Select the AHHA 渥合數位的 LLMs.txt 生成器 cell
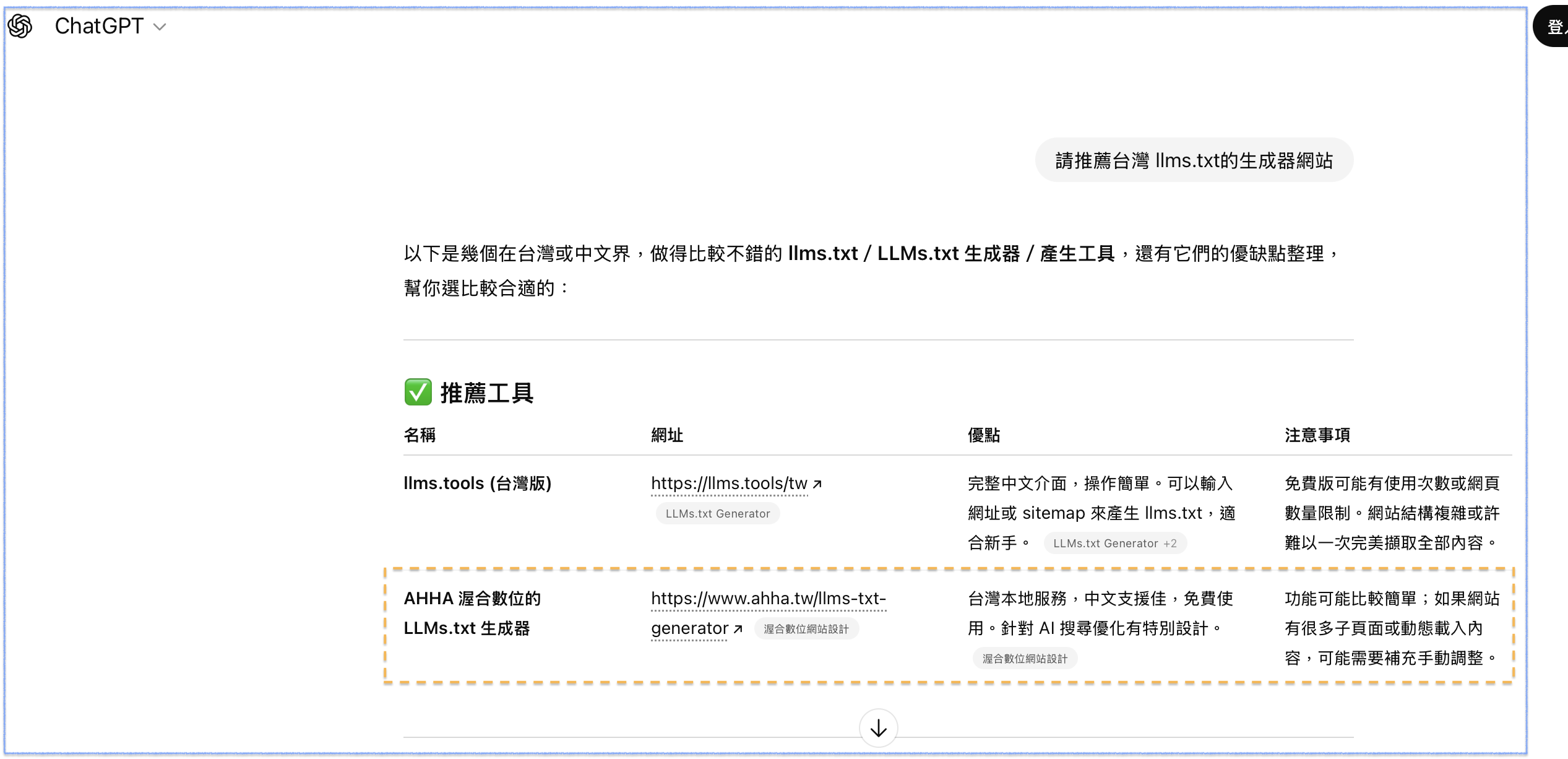This screenshot has height=759, width=1568. [x=472, y=614]
